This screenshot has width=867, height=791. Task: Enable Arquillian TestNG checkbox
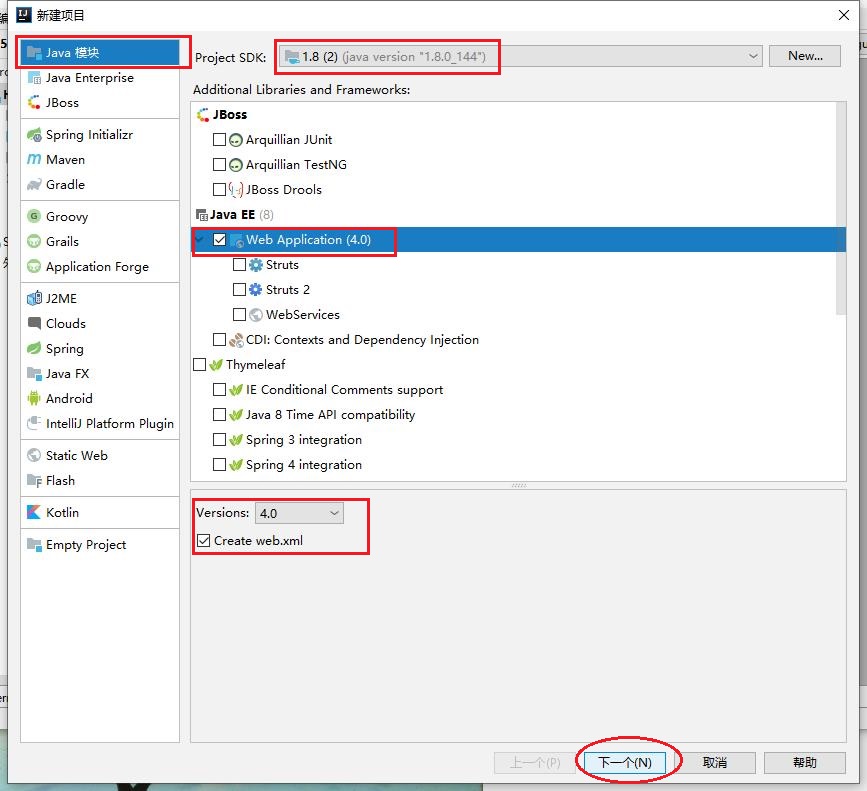point(220,165)
